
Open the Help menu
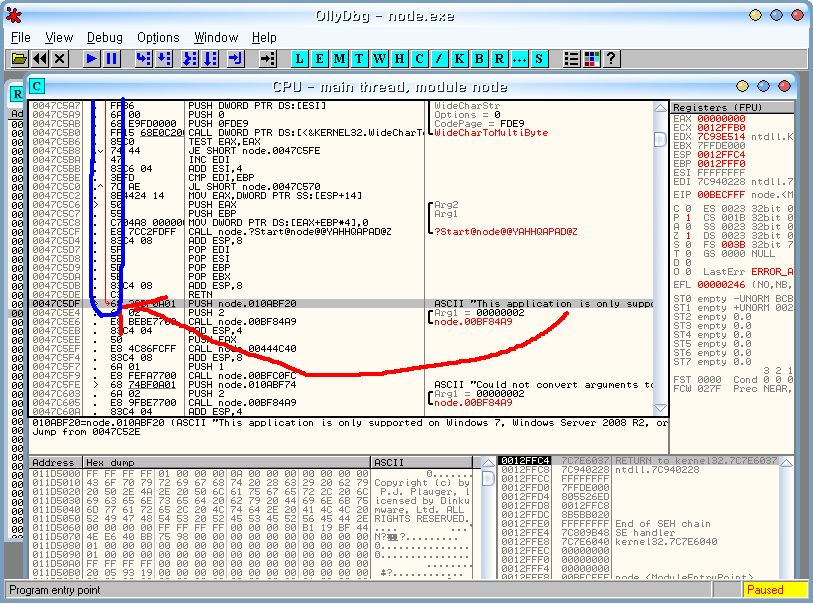(264, 37)
